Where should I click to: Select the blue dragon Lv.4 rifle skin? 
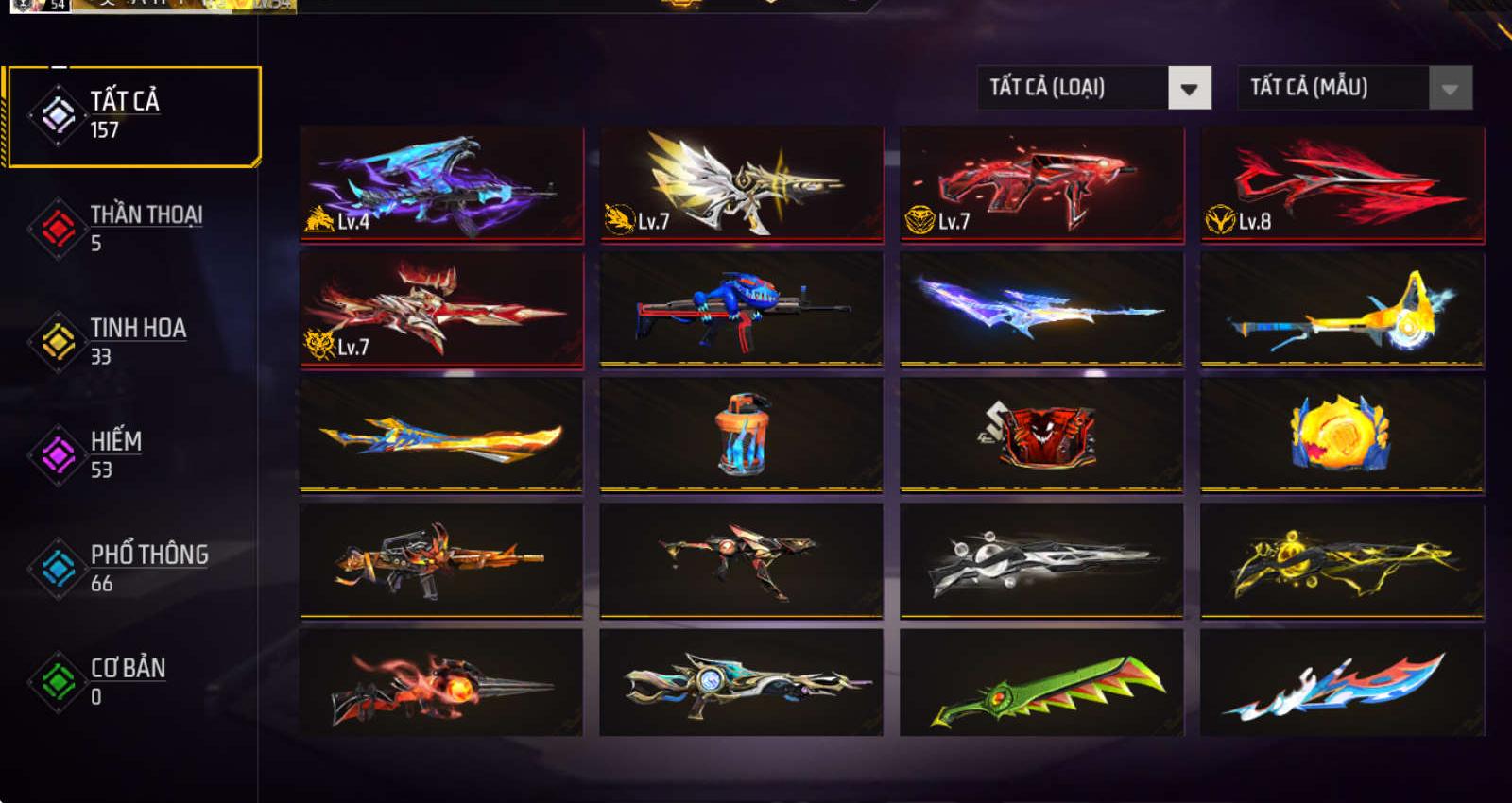click(441, 184)
